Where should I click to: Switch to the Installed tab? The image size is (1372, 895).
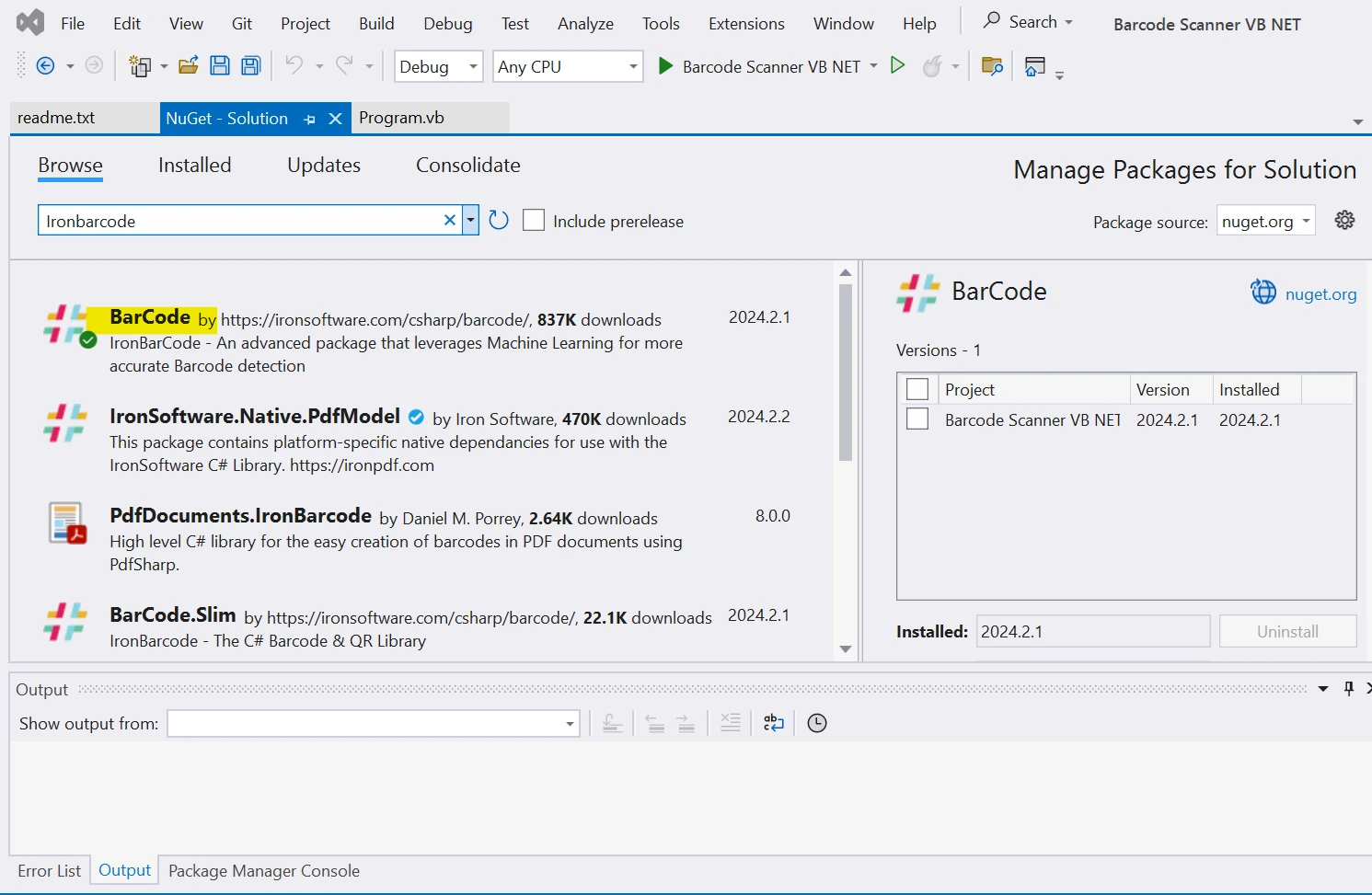click(x=195, y=166)
